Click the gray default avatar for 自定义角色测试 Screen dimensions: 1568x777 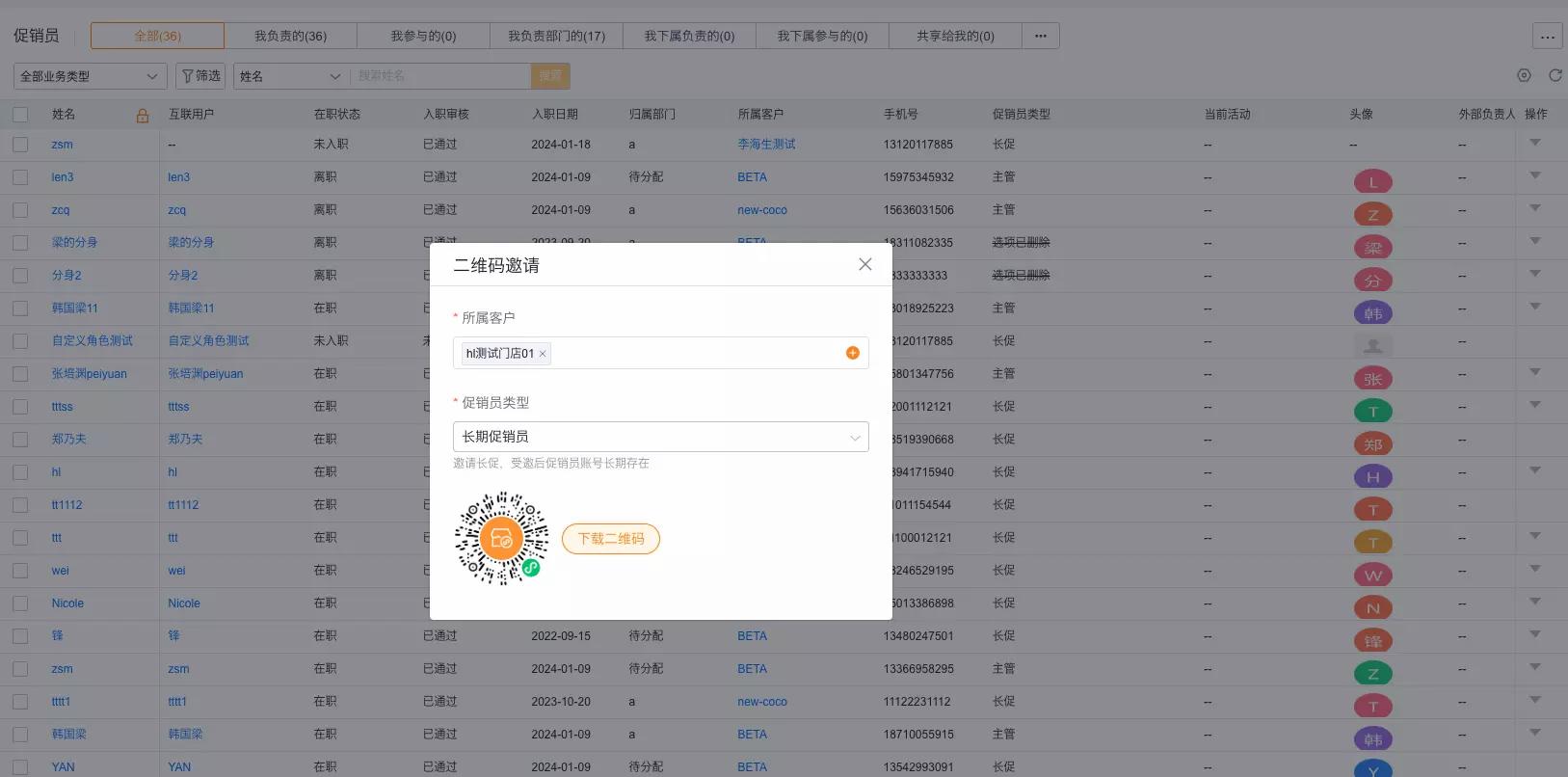(x=1373, y=345)
